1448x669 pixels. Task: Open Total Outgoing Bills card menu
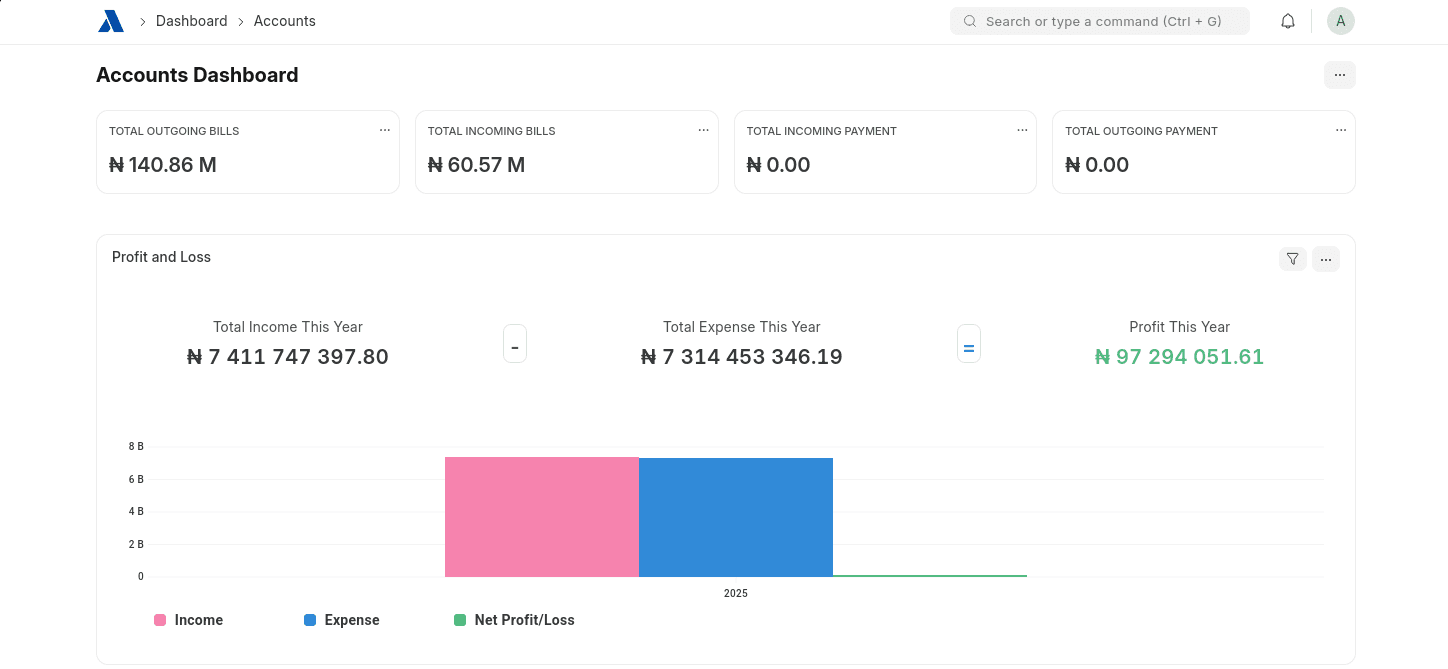385,130
